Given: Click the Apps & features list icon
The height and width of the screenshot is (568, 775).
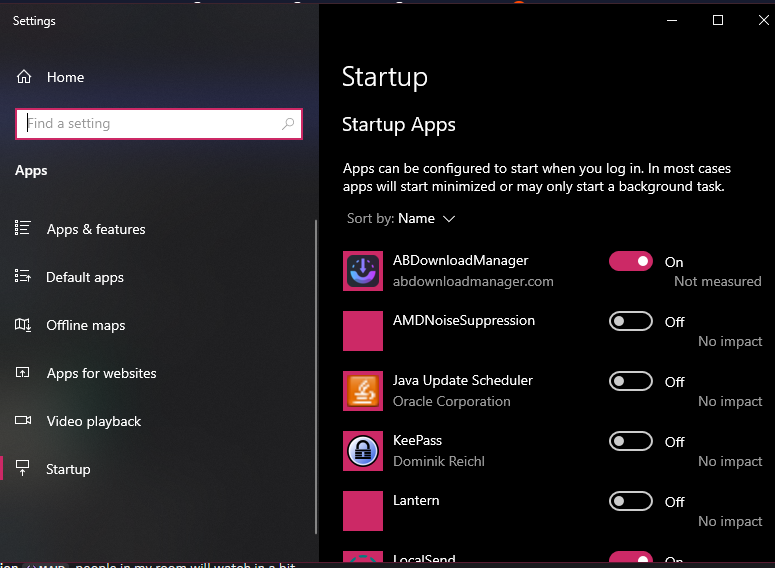Looking at the screenshot, I should click(x=23, y=228).
